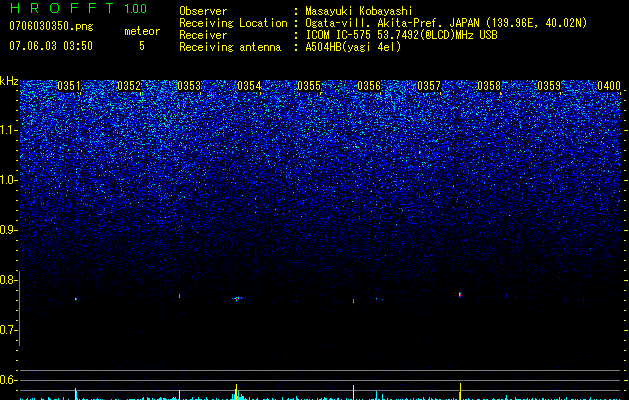
Task: Click the 1.0 frequency axis label
Action: 9,180
